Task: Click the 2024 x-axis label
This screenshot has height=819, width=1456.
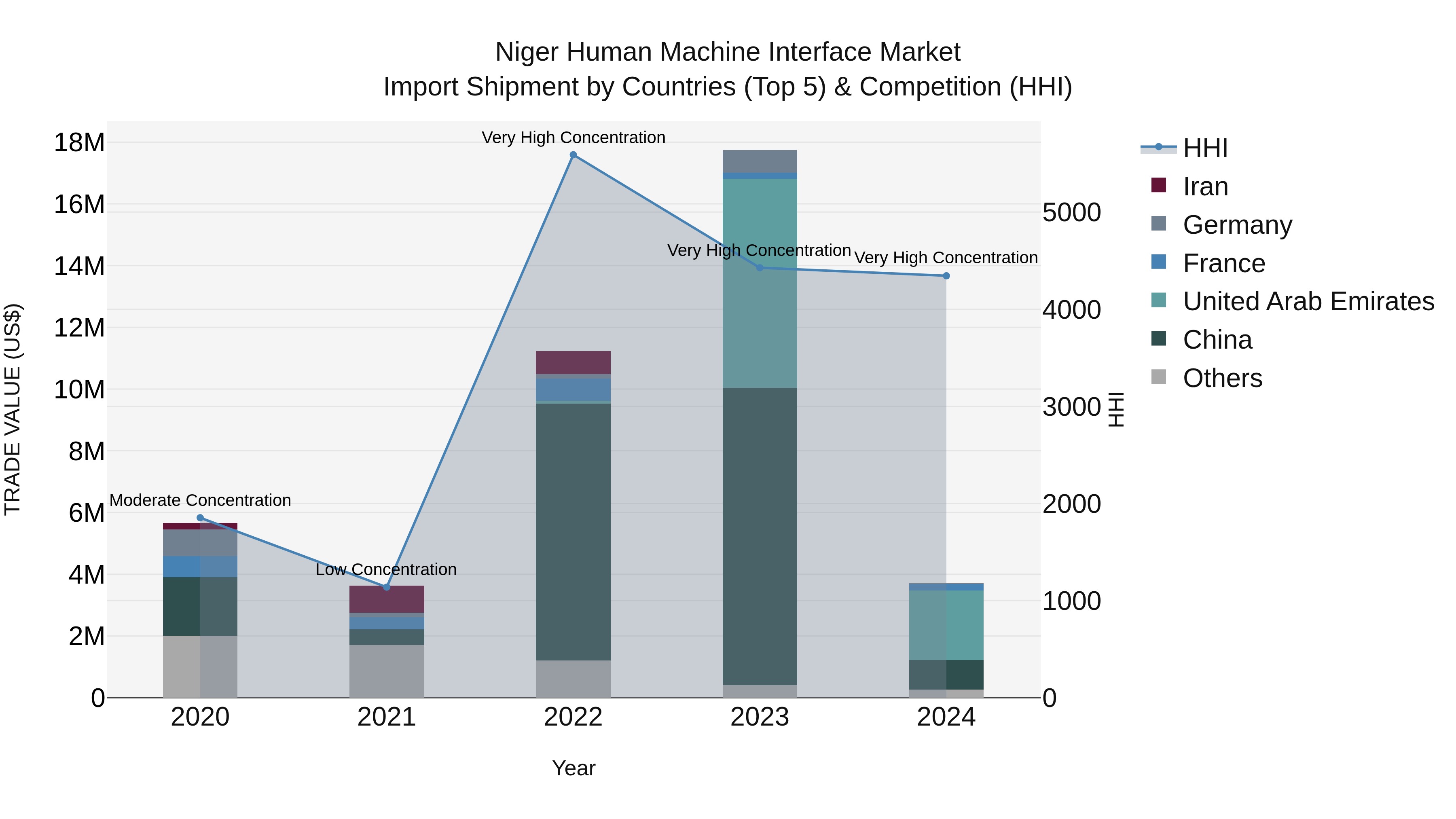Action: [x=946, y=717]
